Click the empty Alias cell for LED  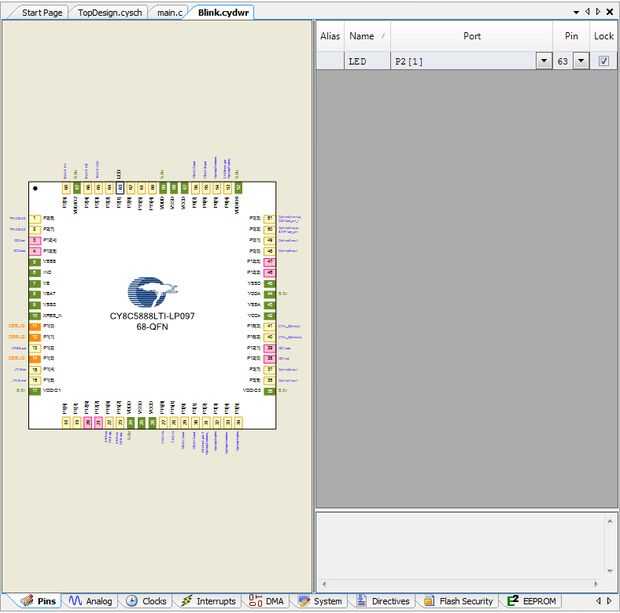tap(330, 61)
